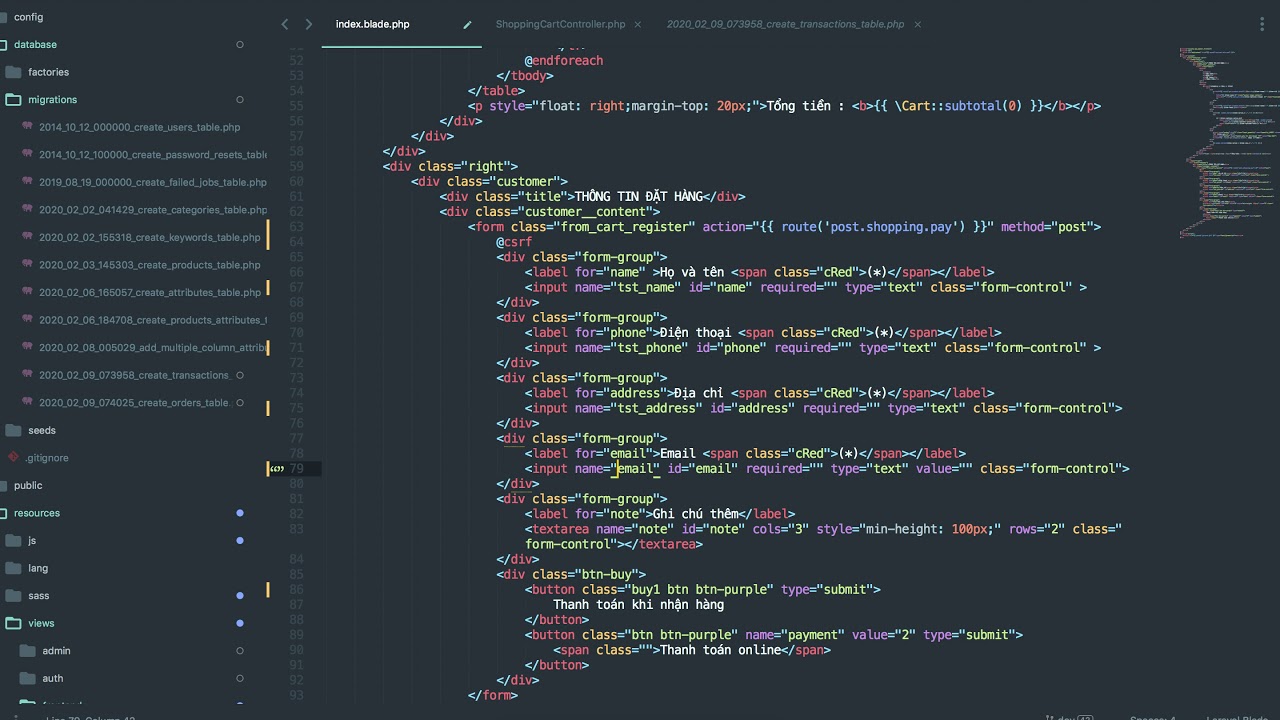Open the tab overflow three-dots menu
1280x720 pixels.
pos(1260,24)
